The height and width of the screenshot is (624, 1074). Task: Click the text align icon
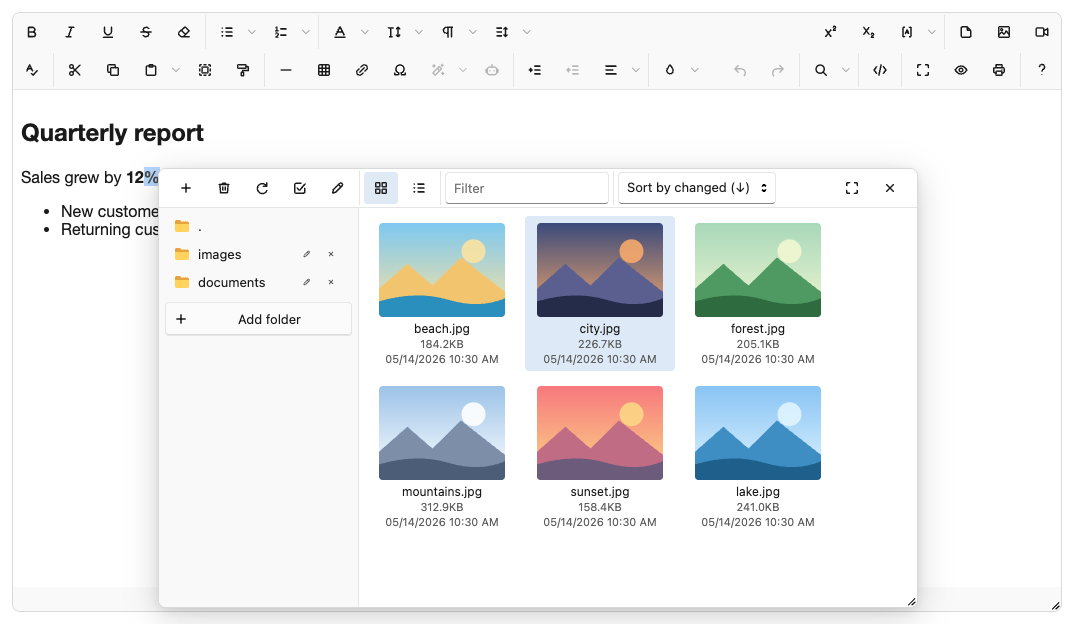(x=610, y=70)
